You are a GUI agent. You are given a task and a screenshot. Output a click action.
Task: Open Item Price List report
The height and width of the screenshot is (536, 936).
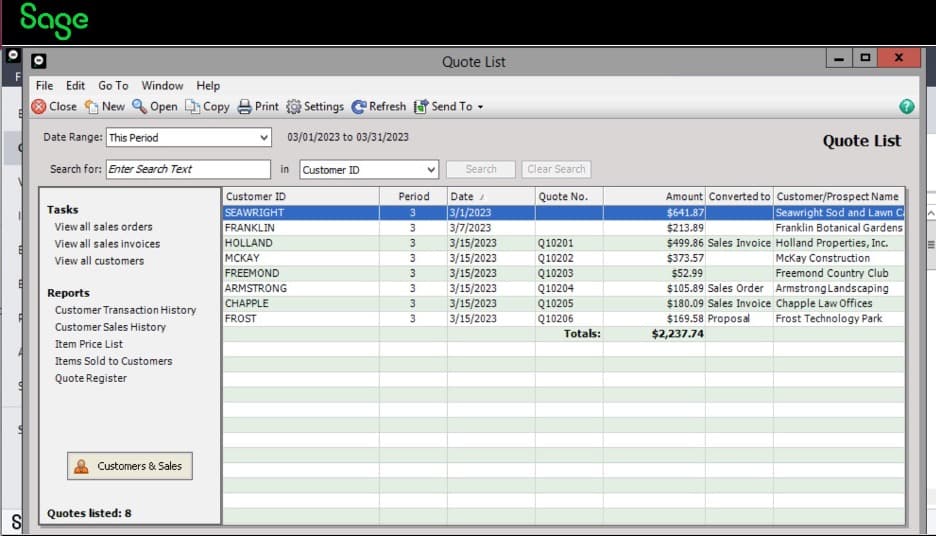point(89,344)
